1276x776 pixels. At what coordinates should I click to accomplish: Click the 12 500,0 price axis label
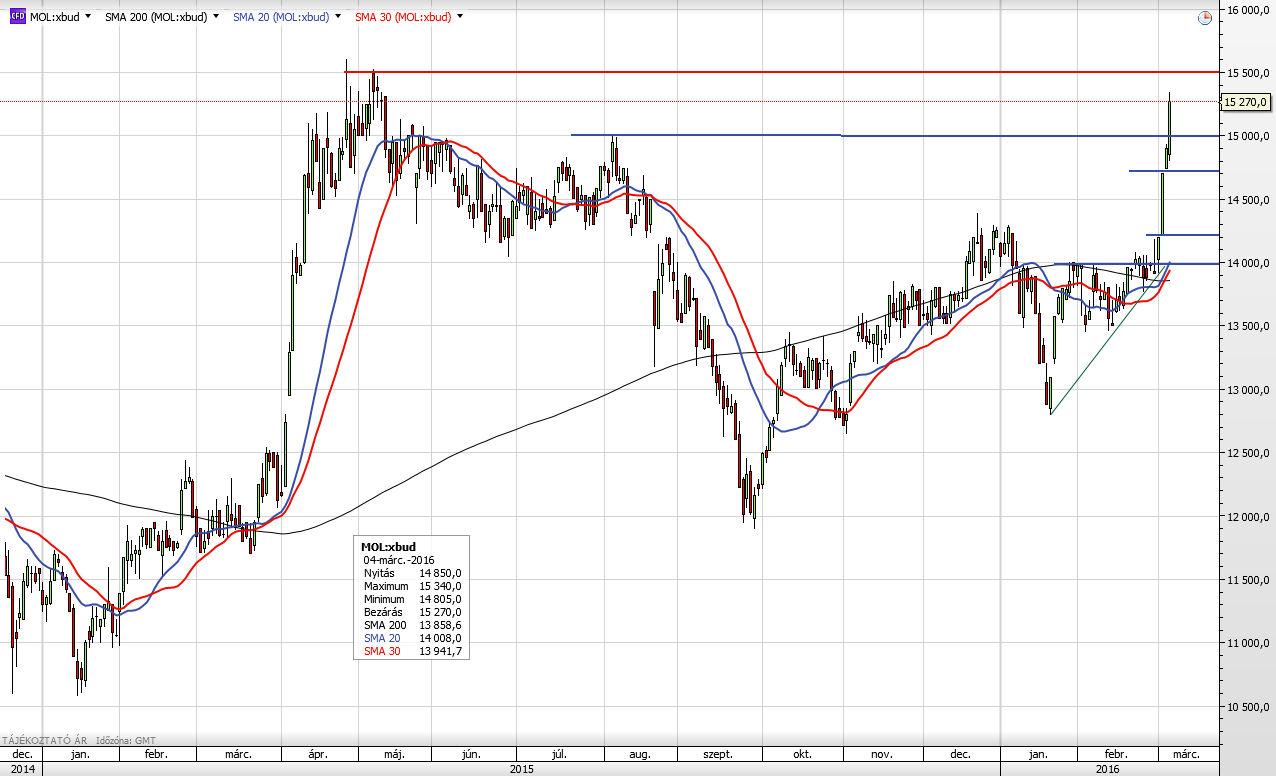pos(1248,453)
